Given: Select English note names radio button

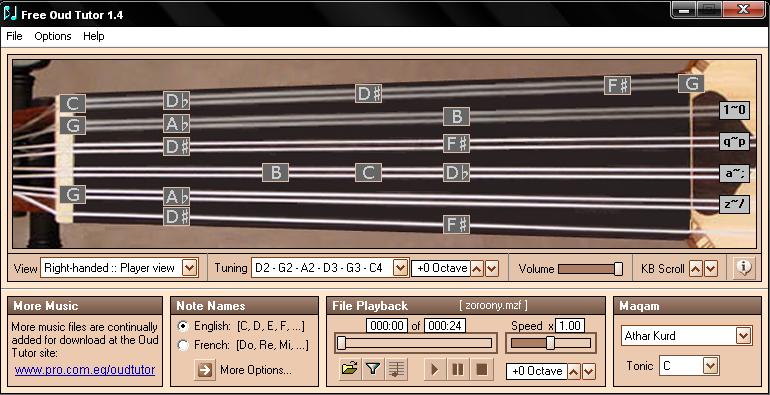Looking at the screenshot, I should click(183, 326).
